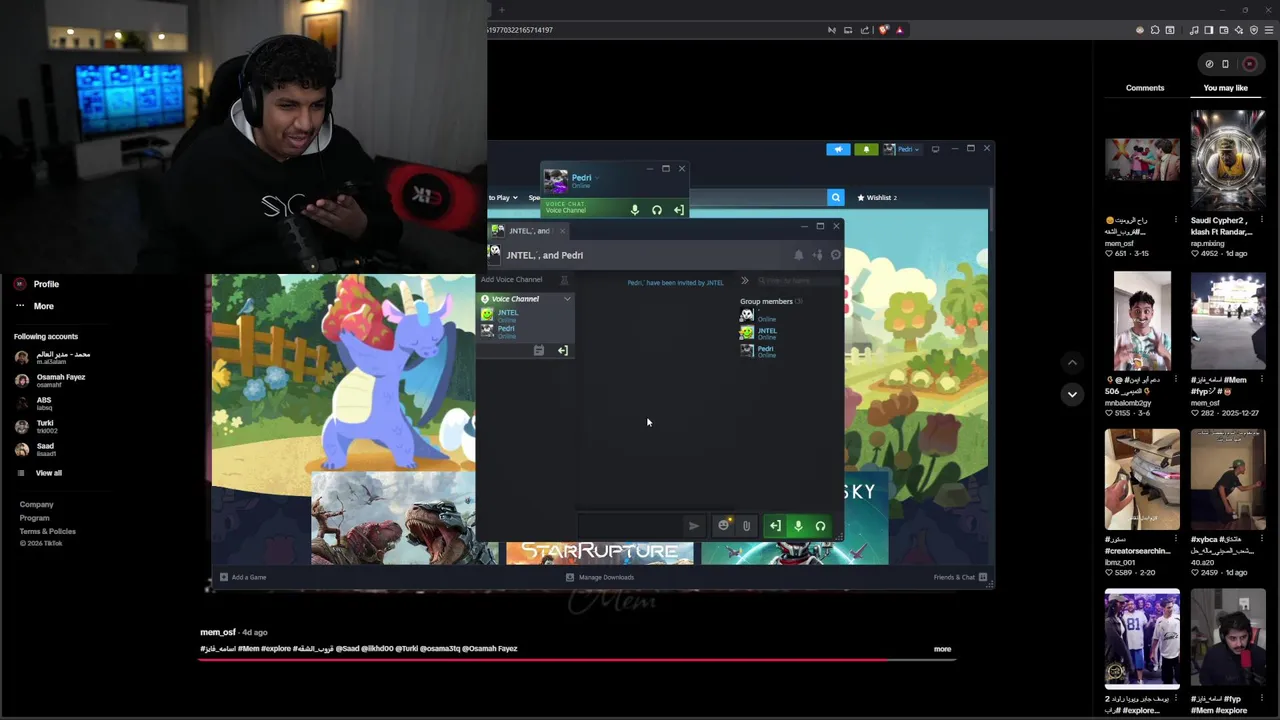This screenshot has height=720, width=1280.
Task: Open group chat settings gear
Action: [836, 255]
